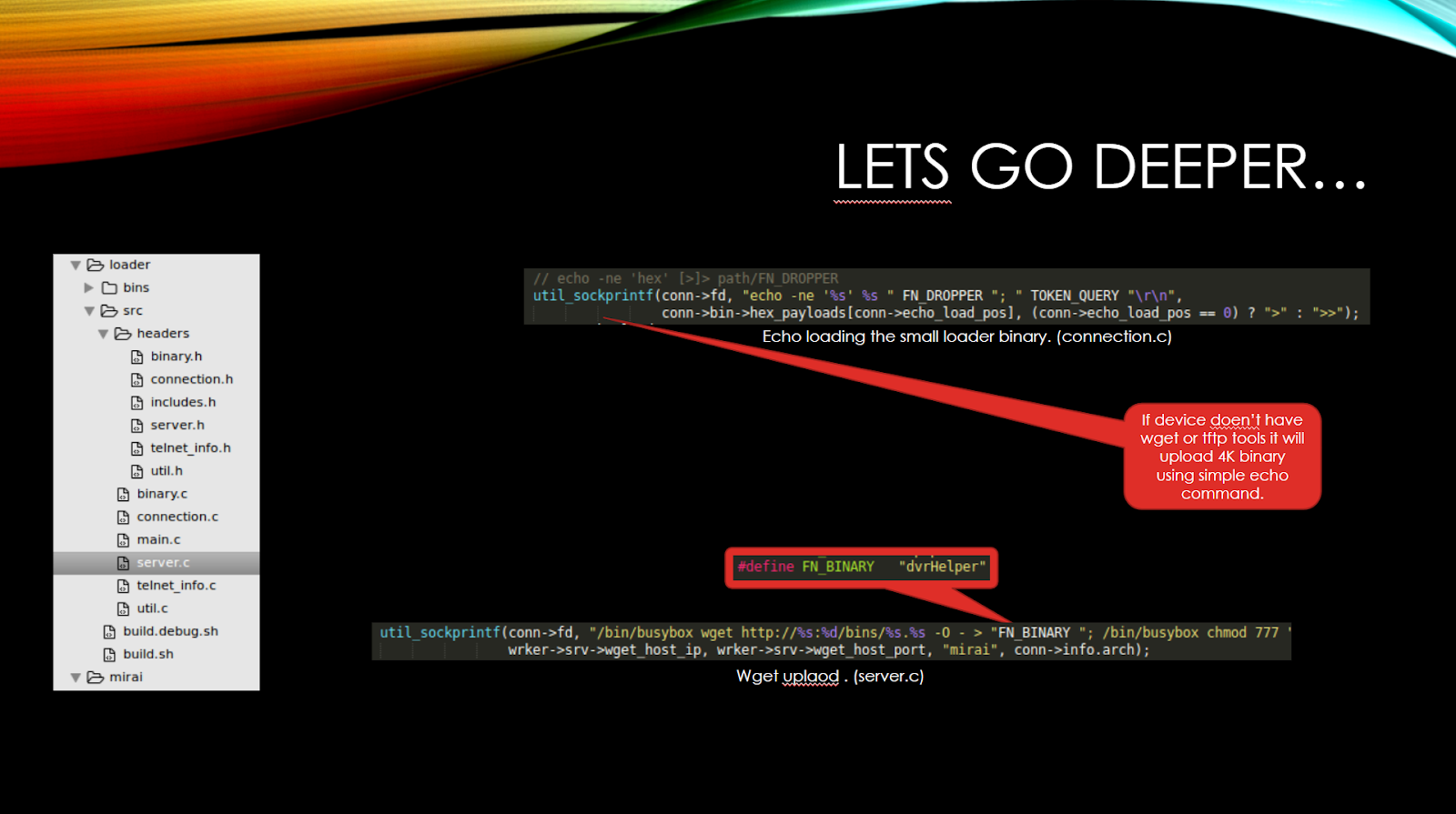Click the caption "Wget uplaod . (server.c)"
Screen dimensions: 1456x814
[x=830, y=676]
